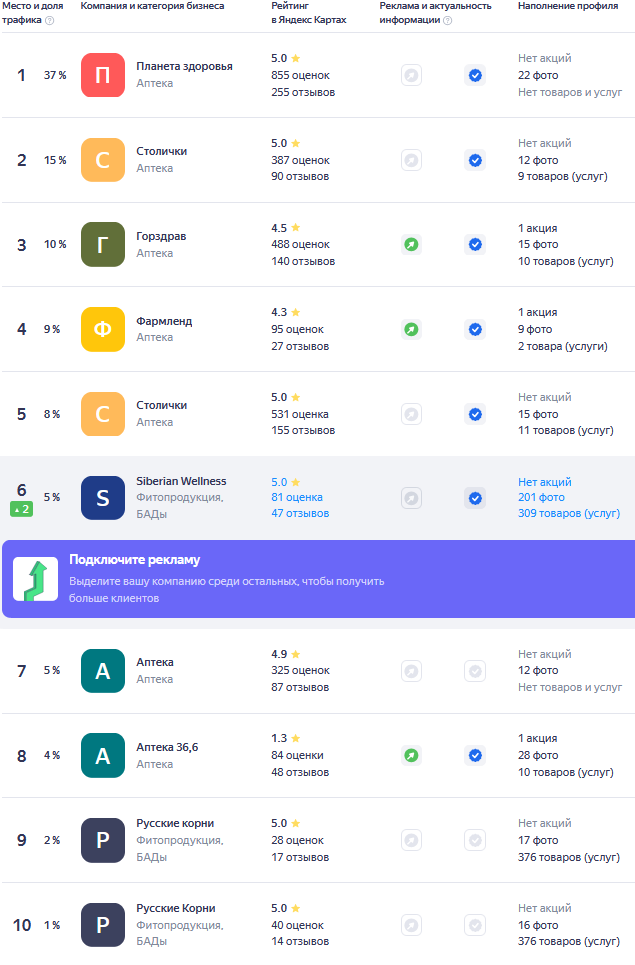
Task: Click the 488 оценок text
Action: tap(300, 244)
